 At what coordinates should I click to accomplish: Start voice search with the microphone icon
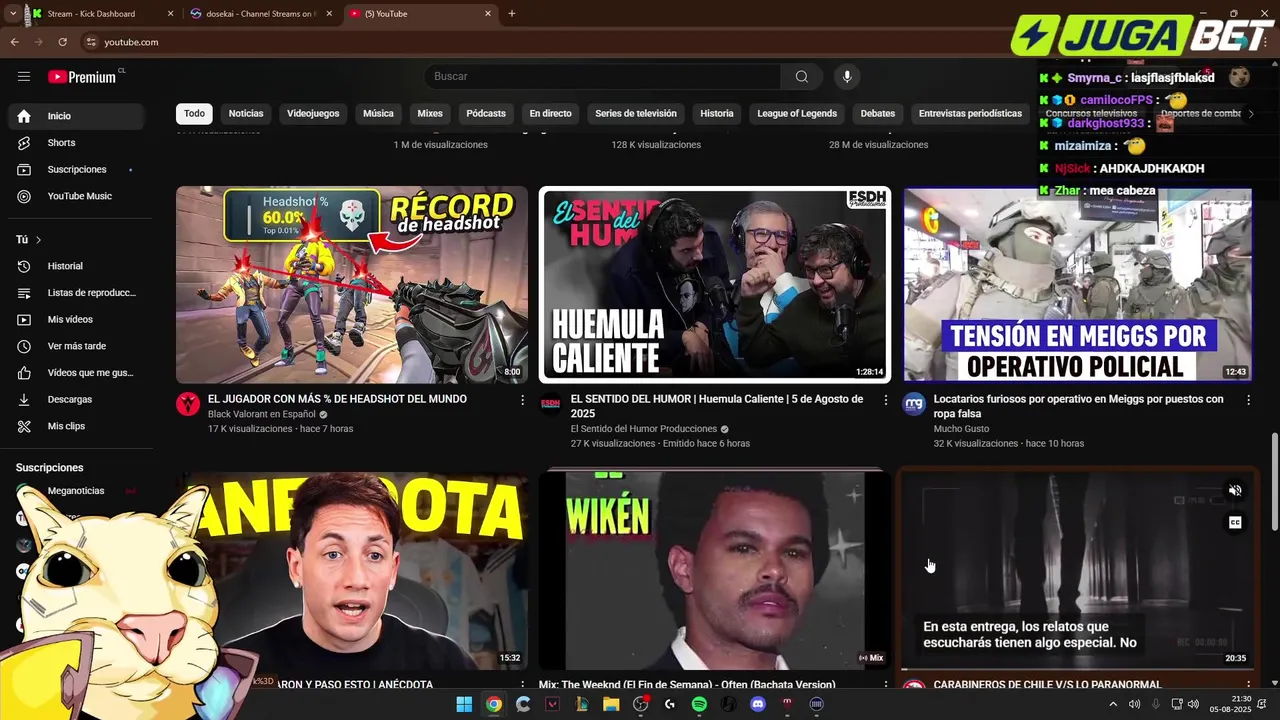[x=847, y=76]
